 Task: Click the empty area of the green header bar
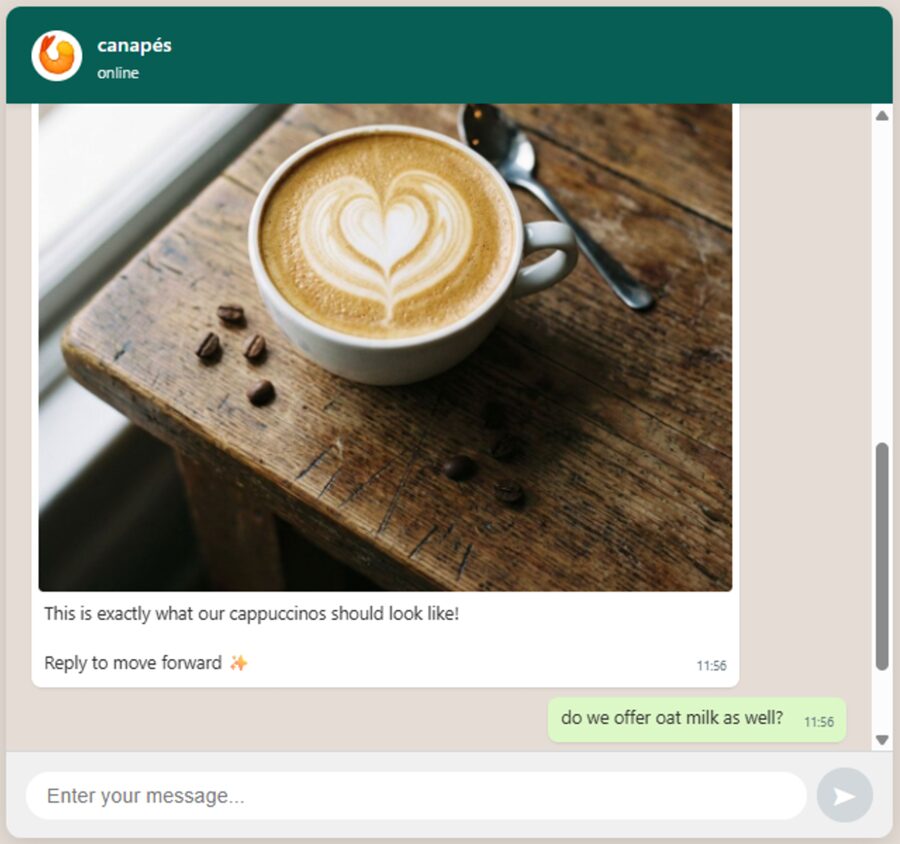click(x=517, y=56)
